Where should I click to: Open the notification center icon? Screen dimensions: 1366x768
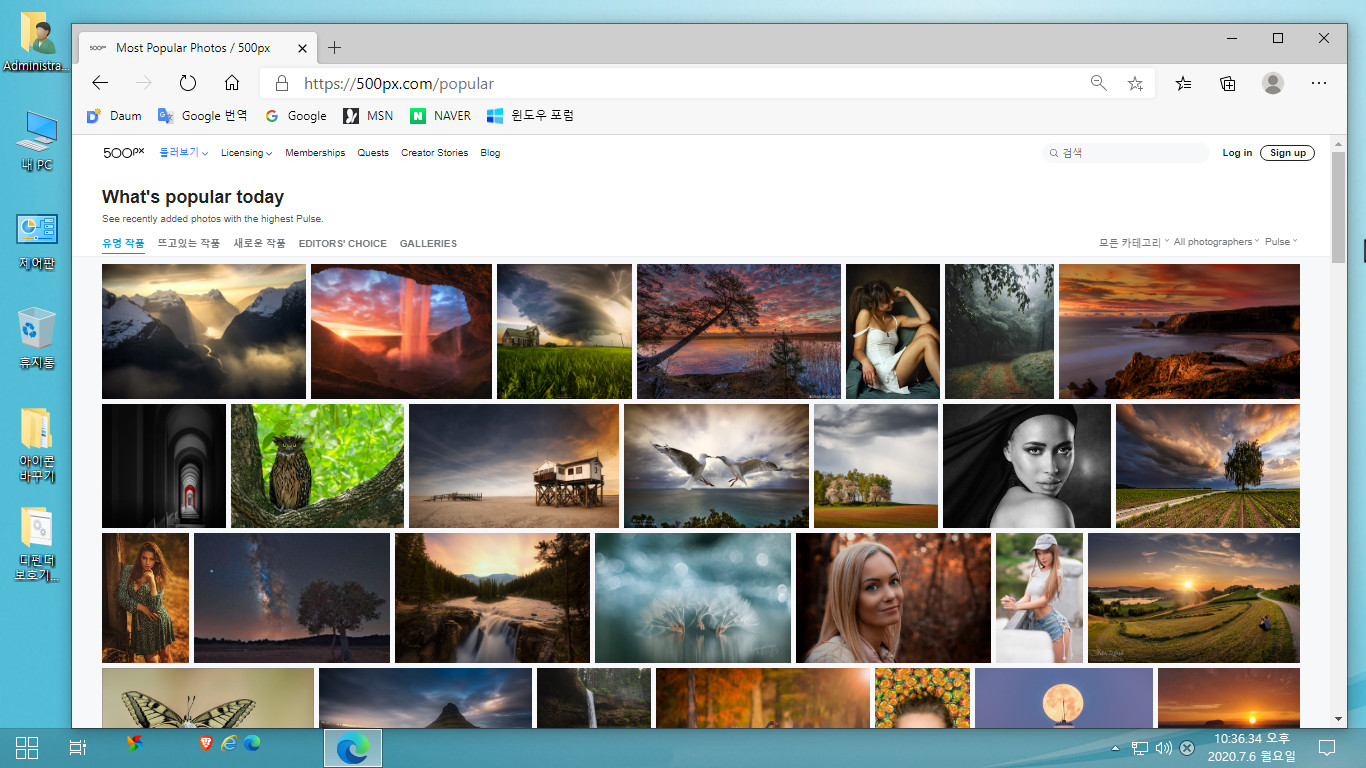click(x=1327, y=747)
